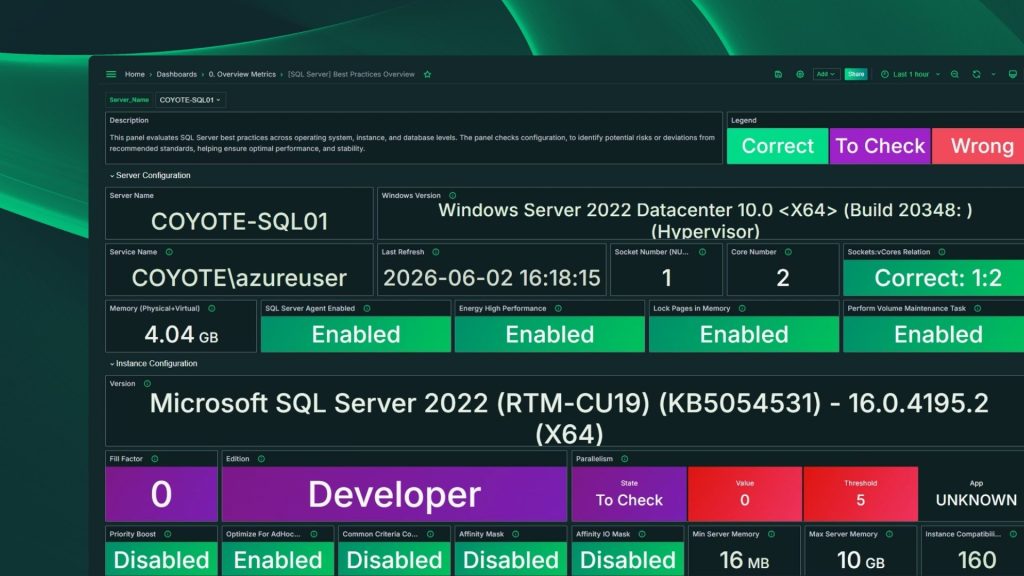Go to Dashboards breadcrumb
Screen dimensions: 1024x576
(x=176, y=74)
